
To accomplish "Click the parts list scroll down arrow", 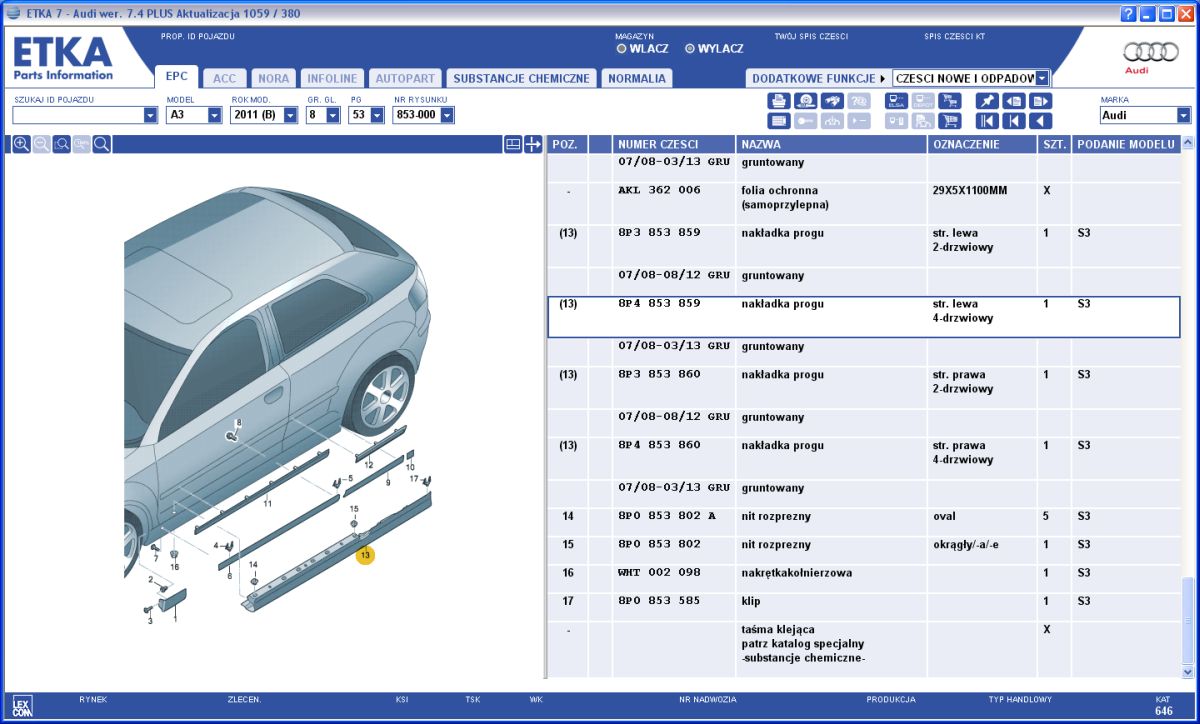I will coord(1188,671).
